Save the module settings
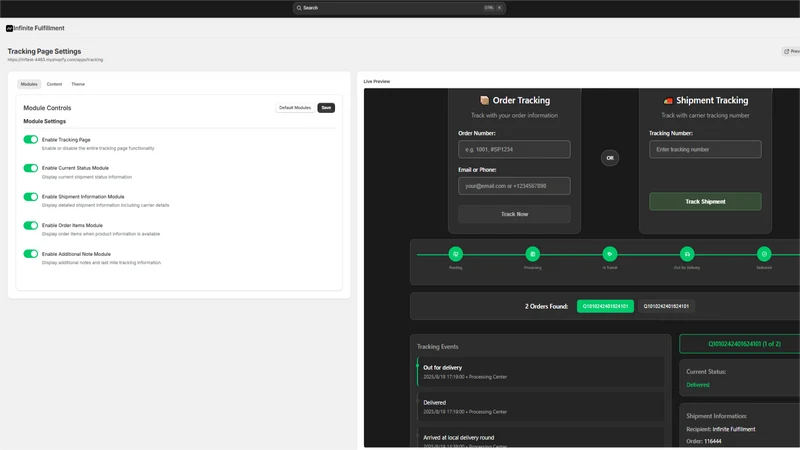Screen dimensions: 800x450 pyautogui.click(x=326, y=108)
